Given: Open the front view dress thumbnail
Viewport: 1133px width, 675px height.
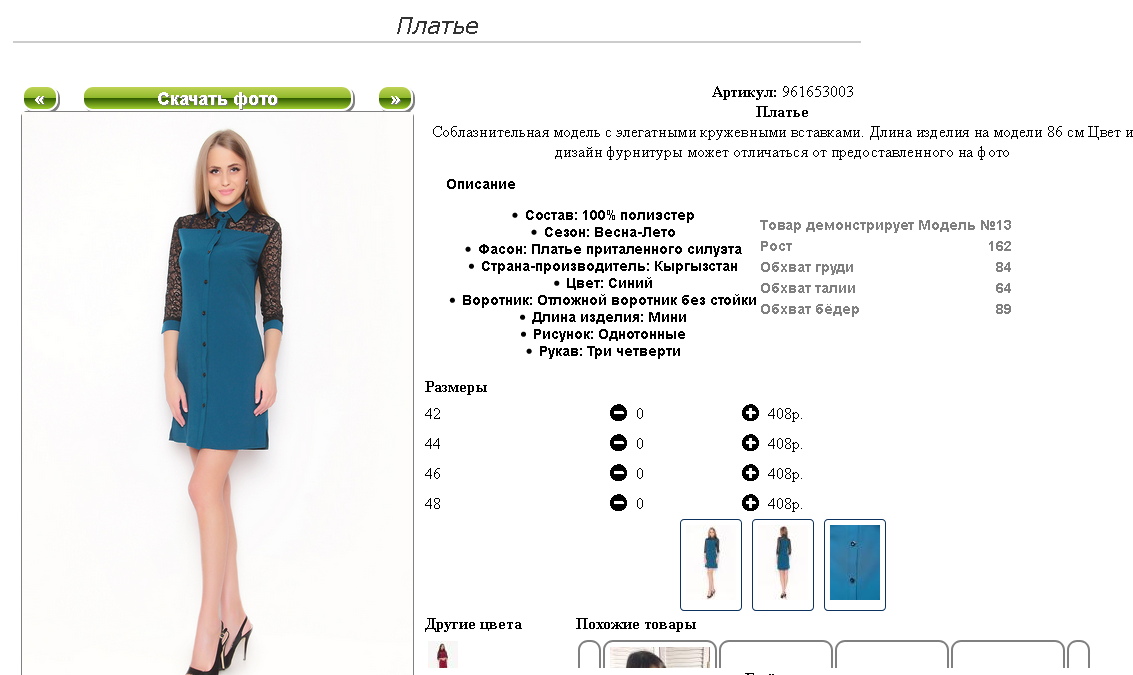Looking at the screenshot, I should [x=711, y=564].
